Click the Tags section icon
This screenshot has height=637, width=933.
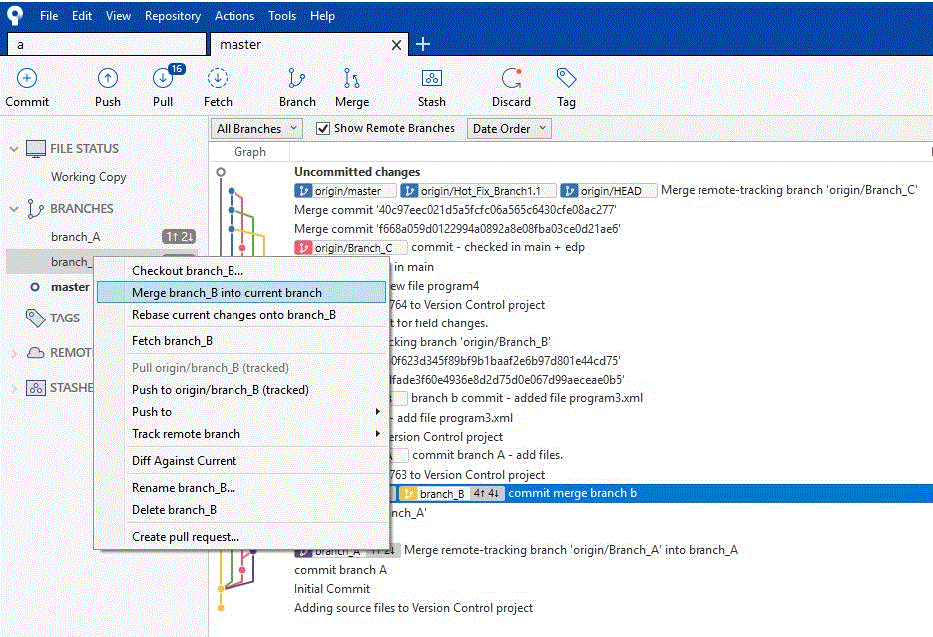click(x=36, y=318)
